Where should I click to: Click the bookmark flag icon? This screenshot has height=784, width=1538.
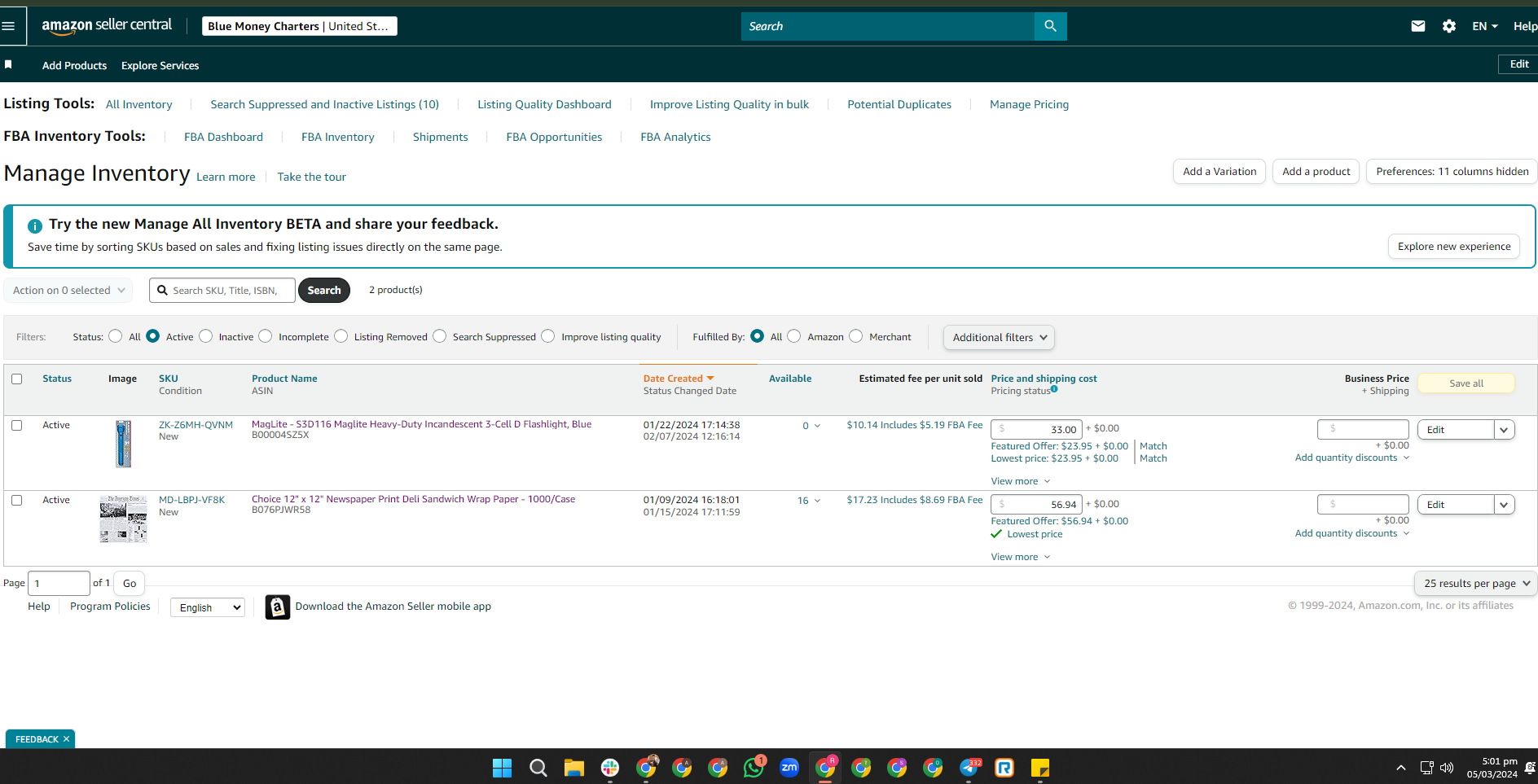coord(8,64)
